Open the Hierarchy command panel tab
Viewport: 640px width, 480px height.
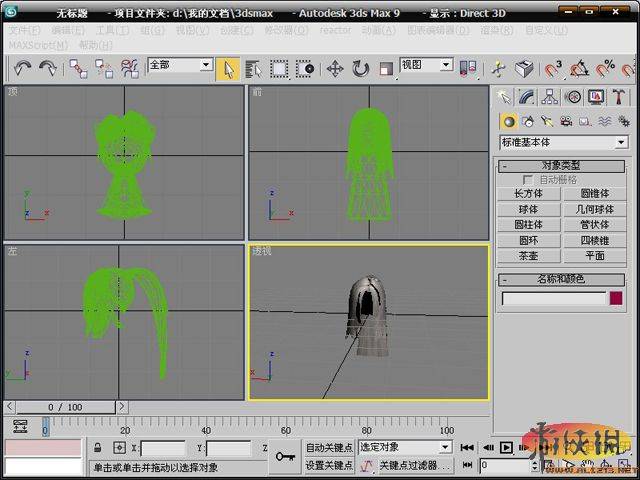click(550, 97)
